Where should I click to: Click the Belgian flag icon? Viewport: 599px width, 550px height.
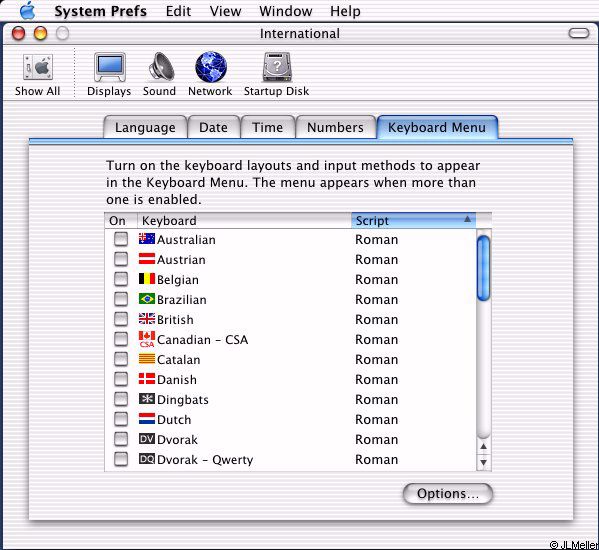147,279
